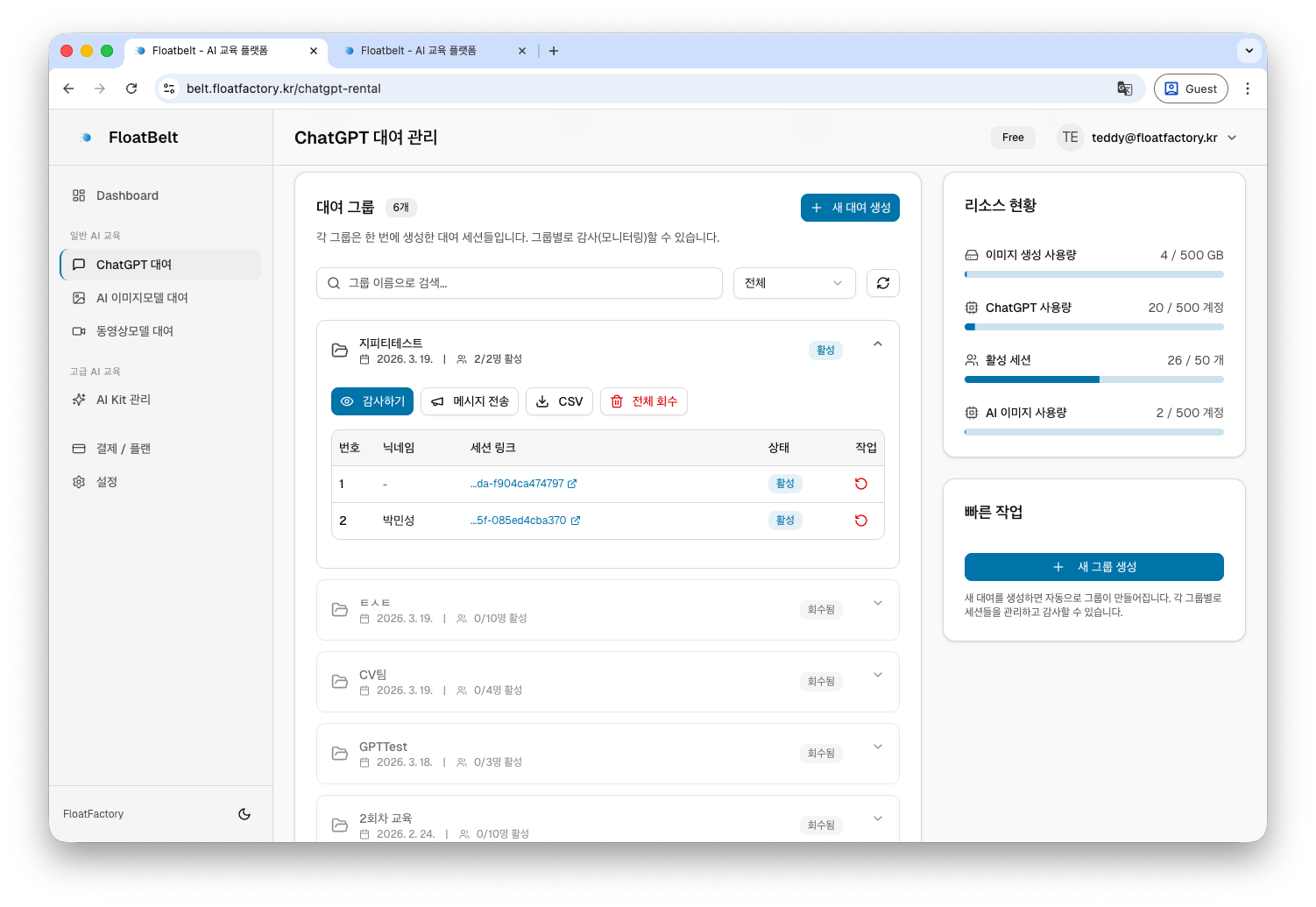Open 동영상모델 대여 via its camera icon
The height and width of the screenshot is (907, 1316).
(80, 330)
